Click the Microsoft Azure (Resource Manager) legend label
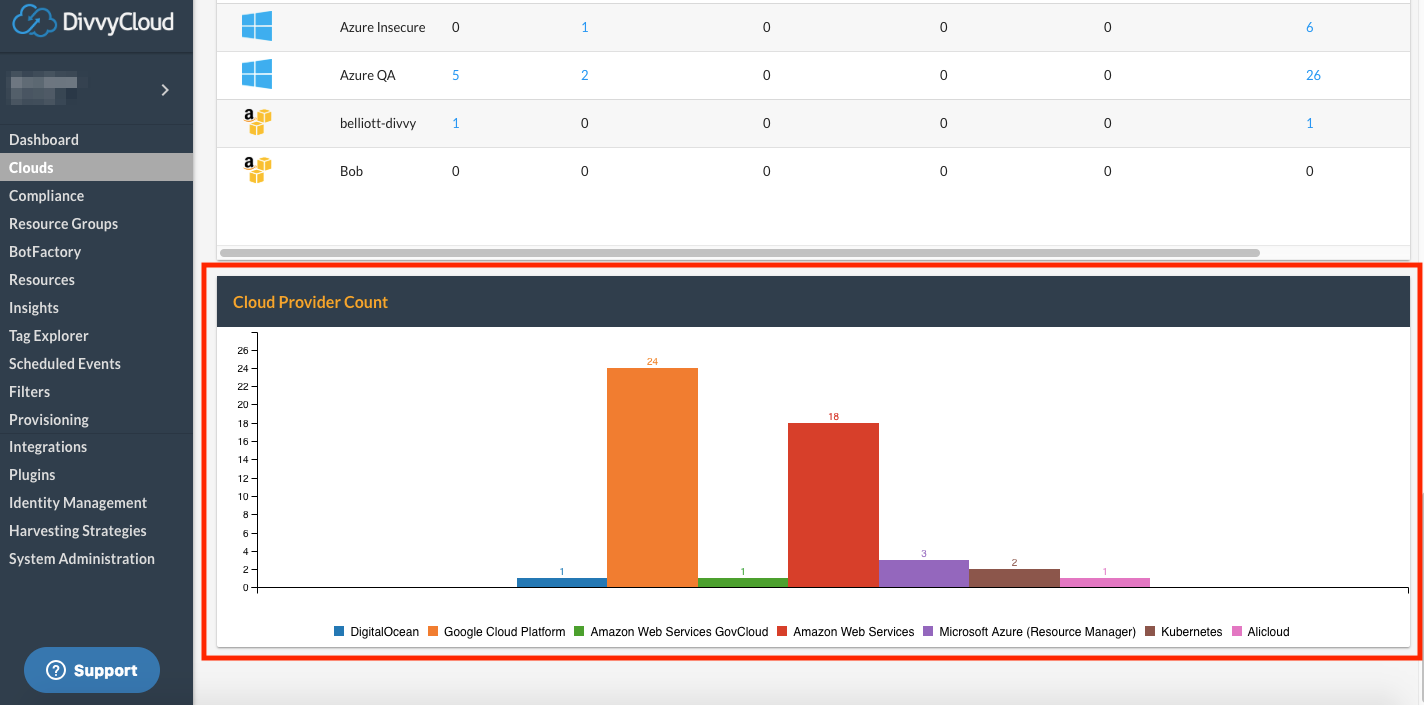 (x=1037, y=632)
